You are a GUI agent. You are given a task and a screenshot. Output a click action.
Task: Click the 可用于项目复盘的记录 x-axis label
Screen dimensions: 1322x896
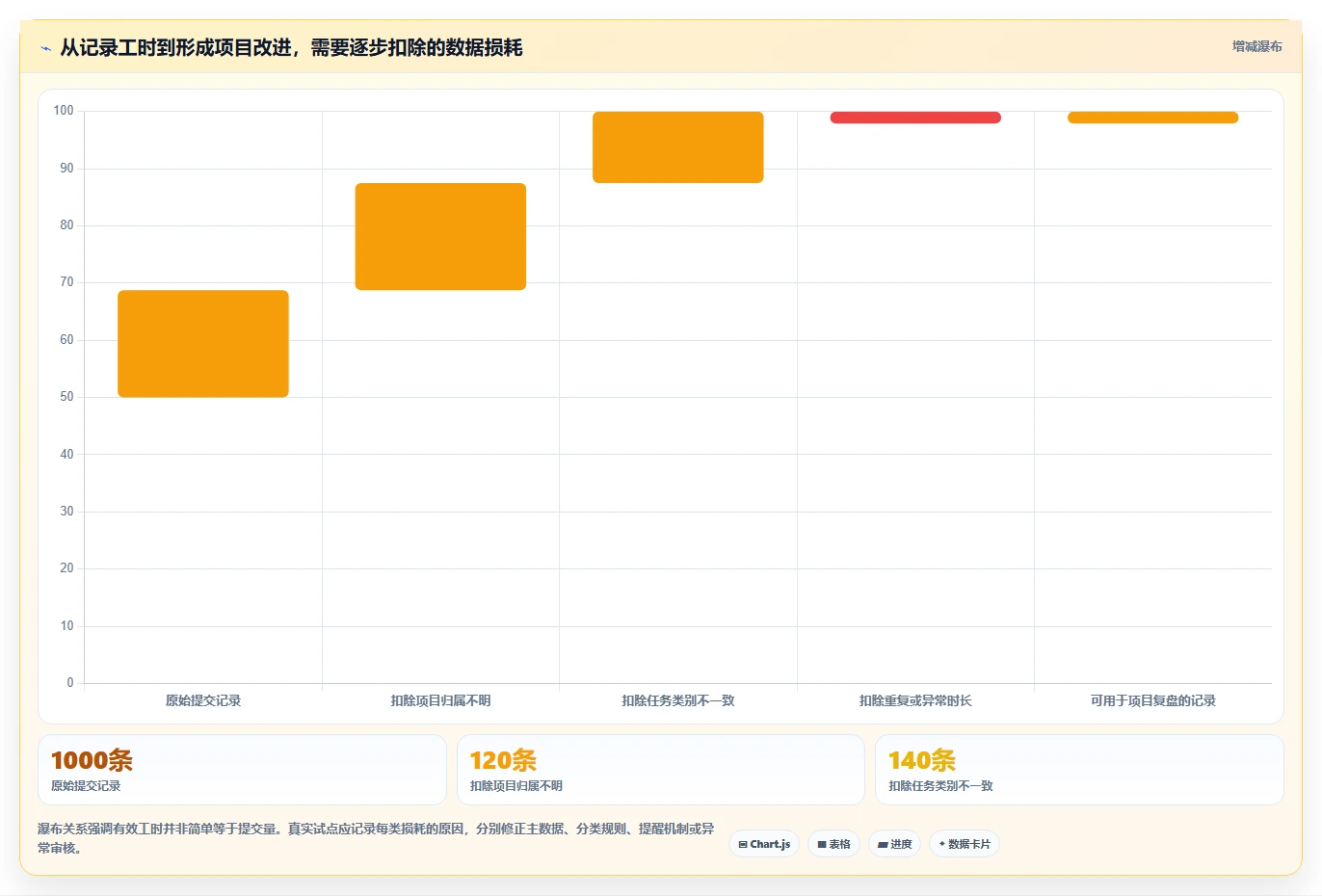pyautogui.click(x=1152, y=700)
